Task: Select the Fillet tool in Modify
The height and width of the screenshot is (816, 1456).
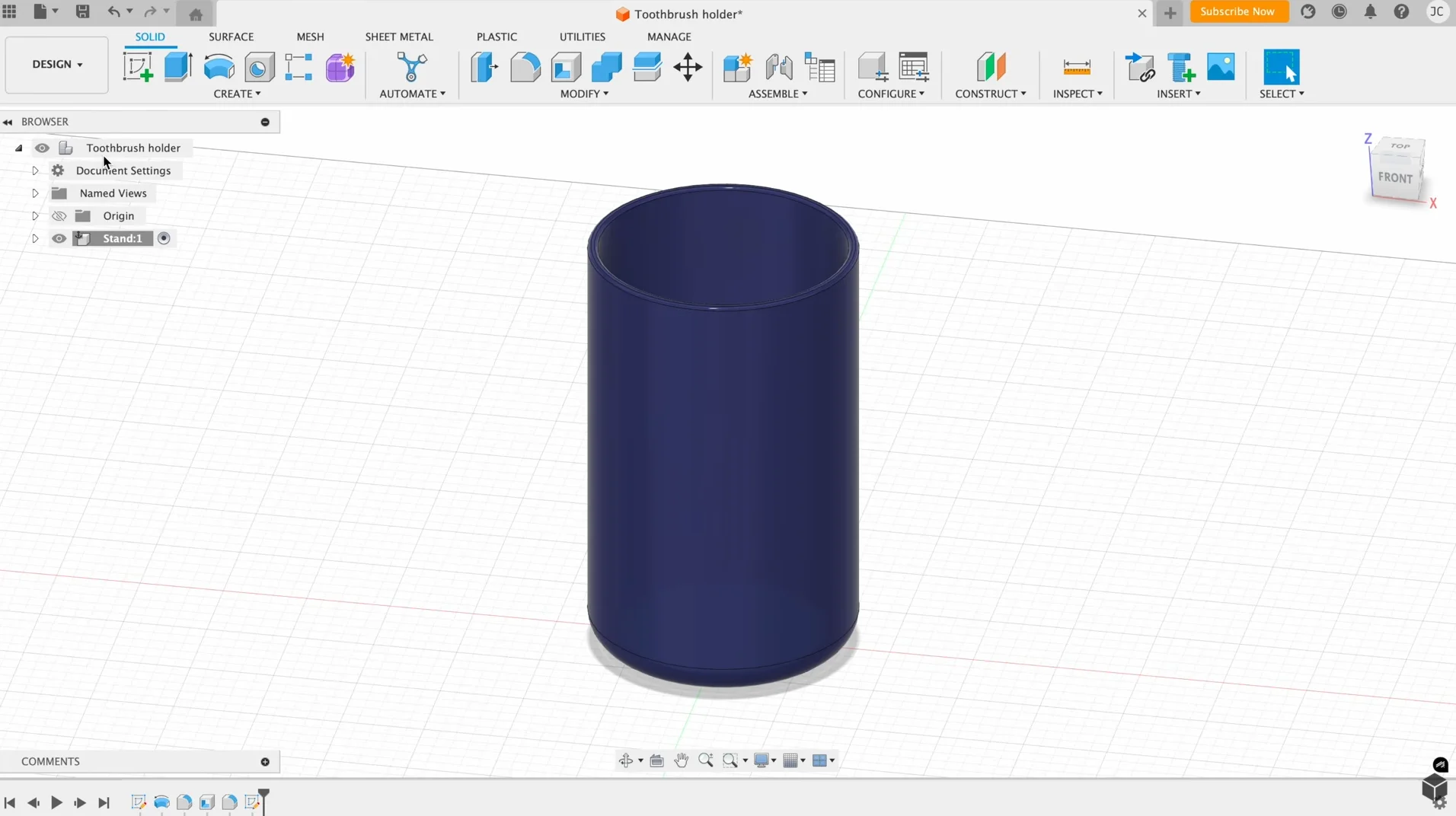Action: [x=525, y=67]
